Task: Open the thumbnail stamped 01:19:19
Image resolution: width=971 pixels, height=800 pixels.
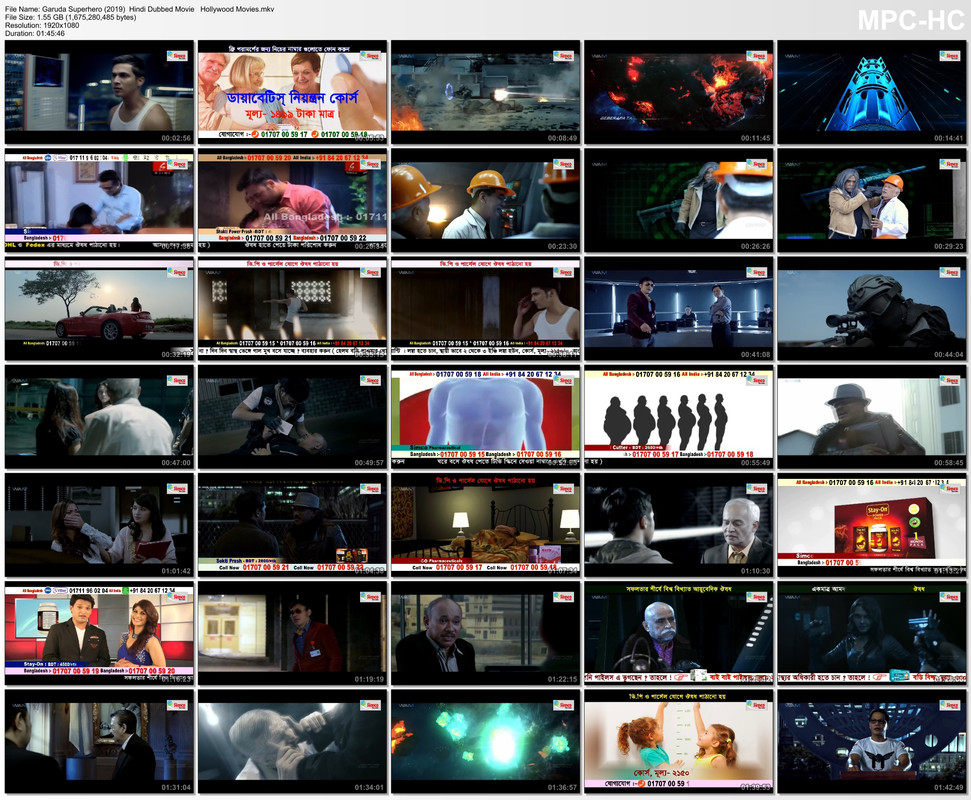Action: point(292,633)
